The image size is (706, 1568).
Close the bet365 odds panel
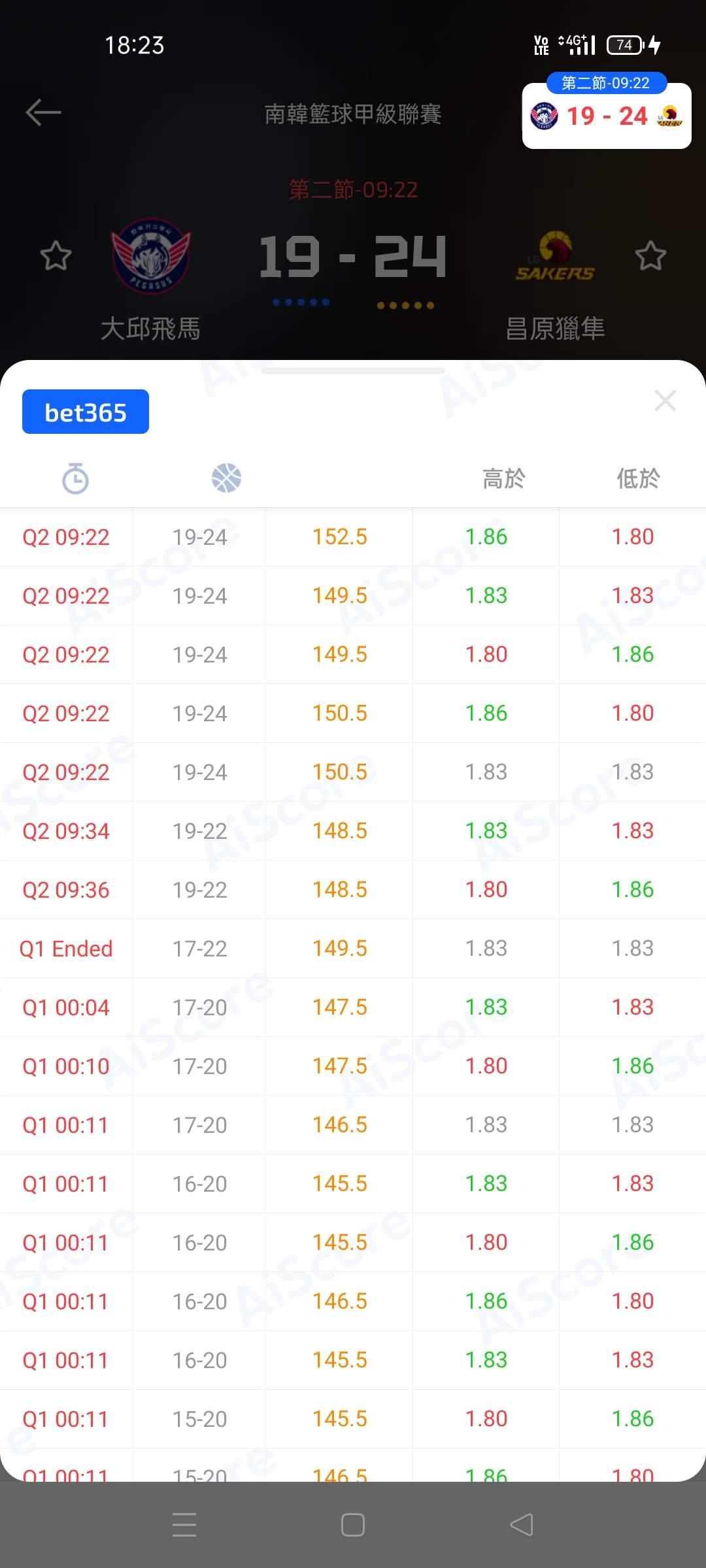click(x=665, y=400)
